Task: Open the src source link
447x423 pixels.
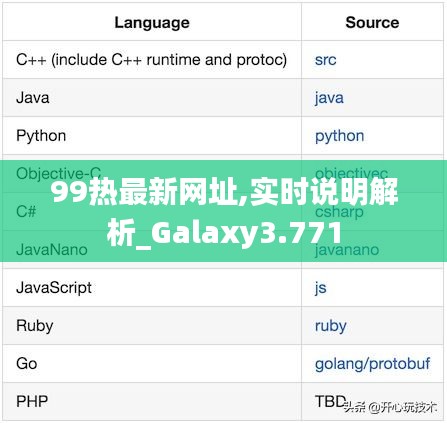Action: coord(325,60)
